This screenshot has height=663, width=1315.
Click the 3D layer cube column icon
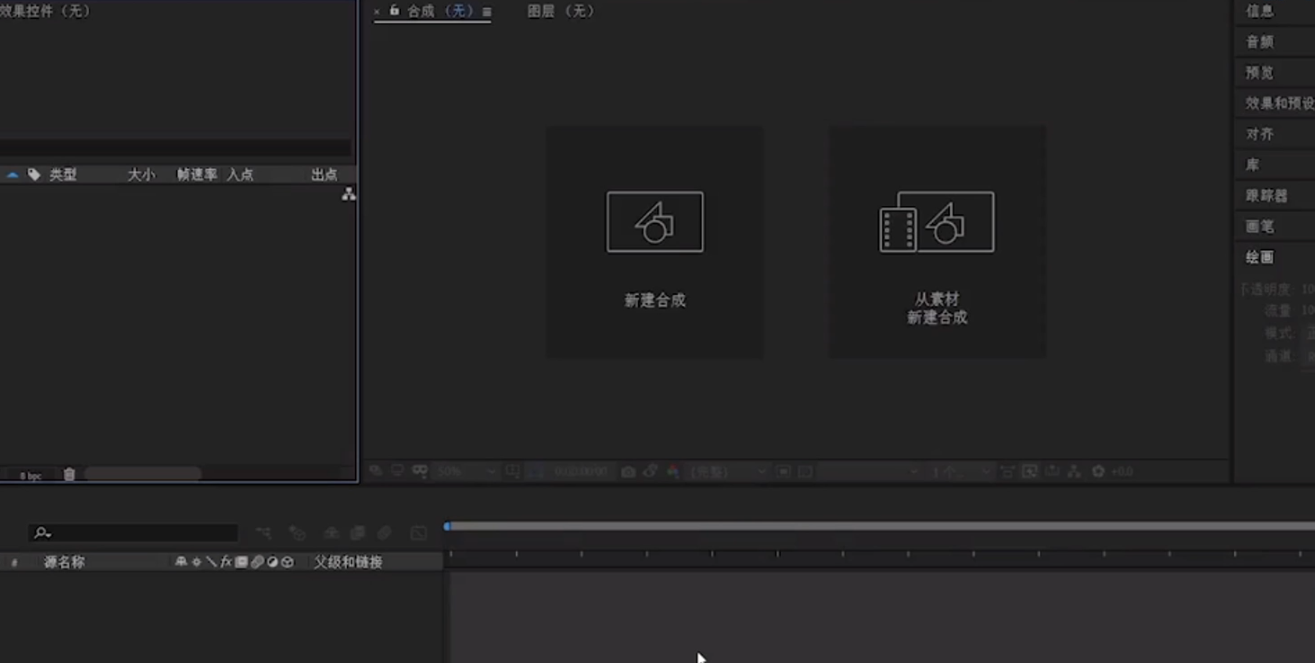point(288,562)
